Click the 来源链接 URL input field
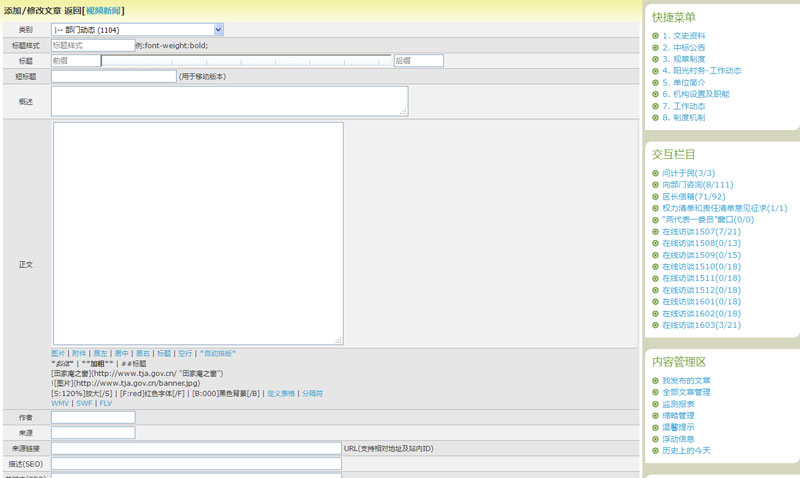800x478 pixels. point(196,448)
